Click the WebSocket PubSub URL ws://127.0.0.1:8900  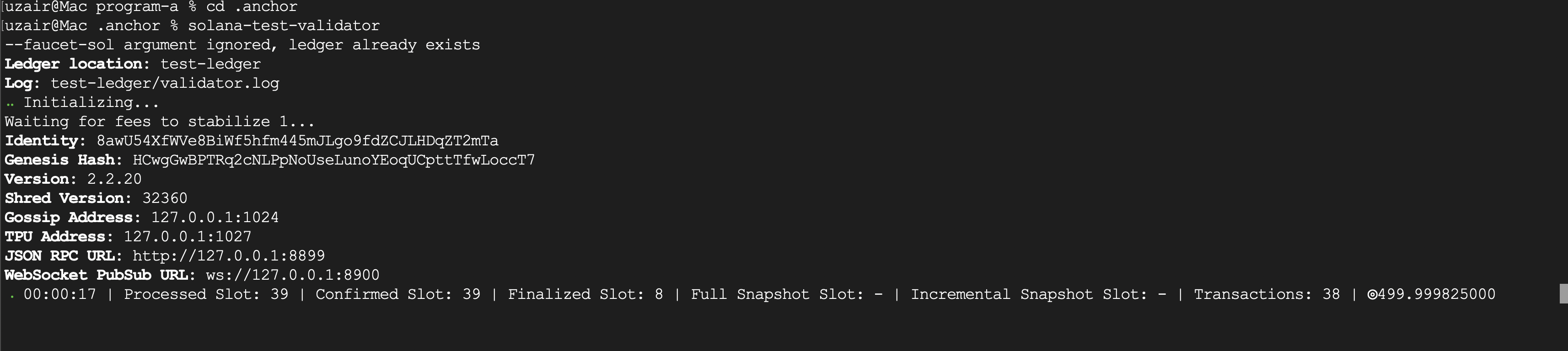click(x=292, y=275)
